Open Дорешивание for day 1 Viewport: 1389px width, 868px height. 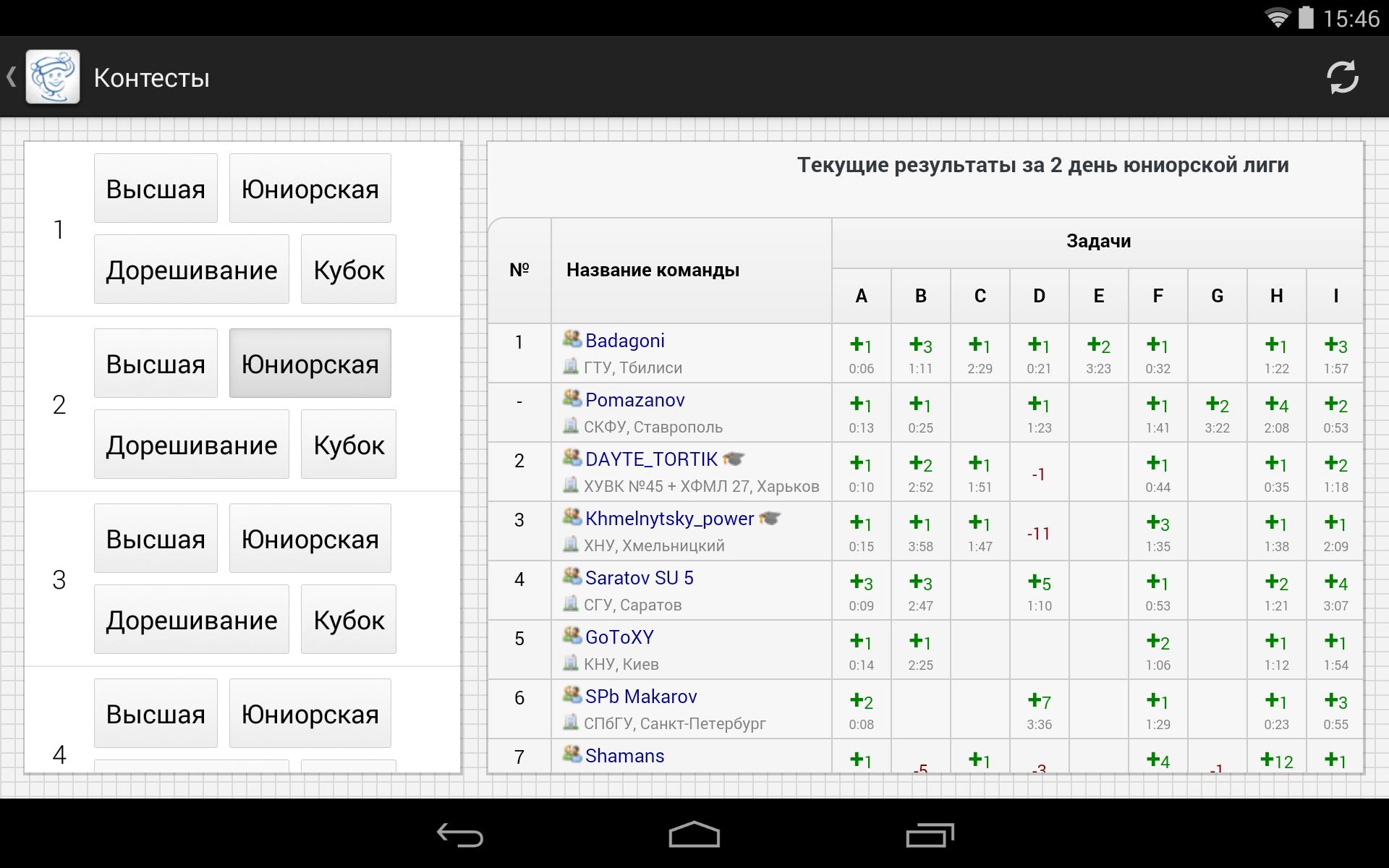192,269
